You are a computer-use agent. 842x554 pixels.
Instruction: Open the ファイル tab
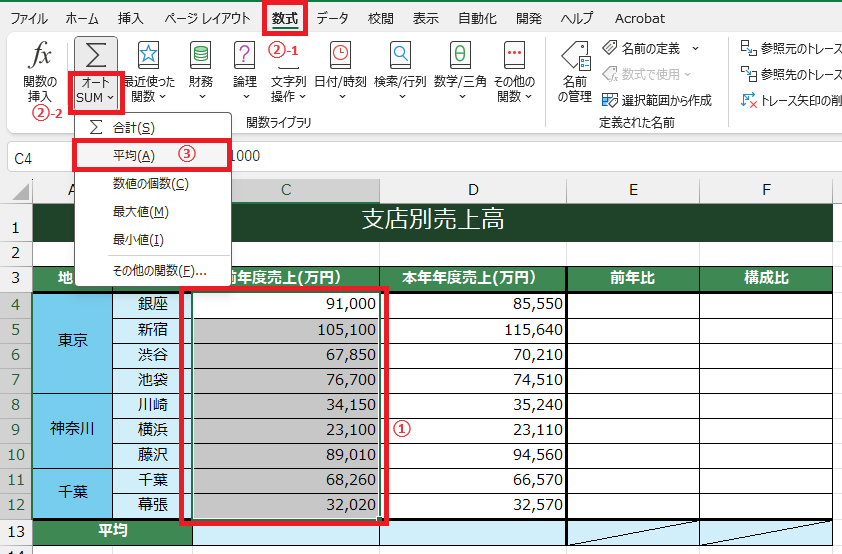pyautogui.click(x=29, y=18)
